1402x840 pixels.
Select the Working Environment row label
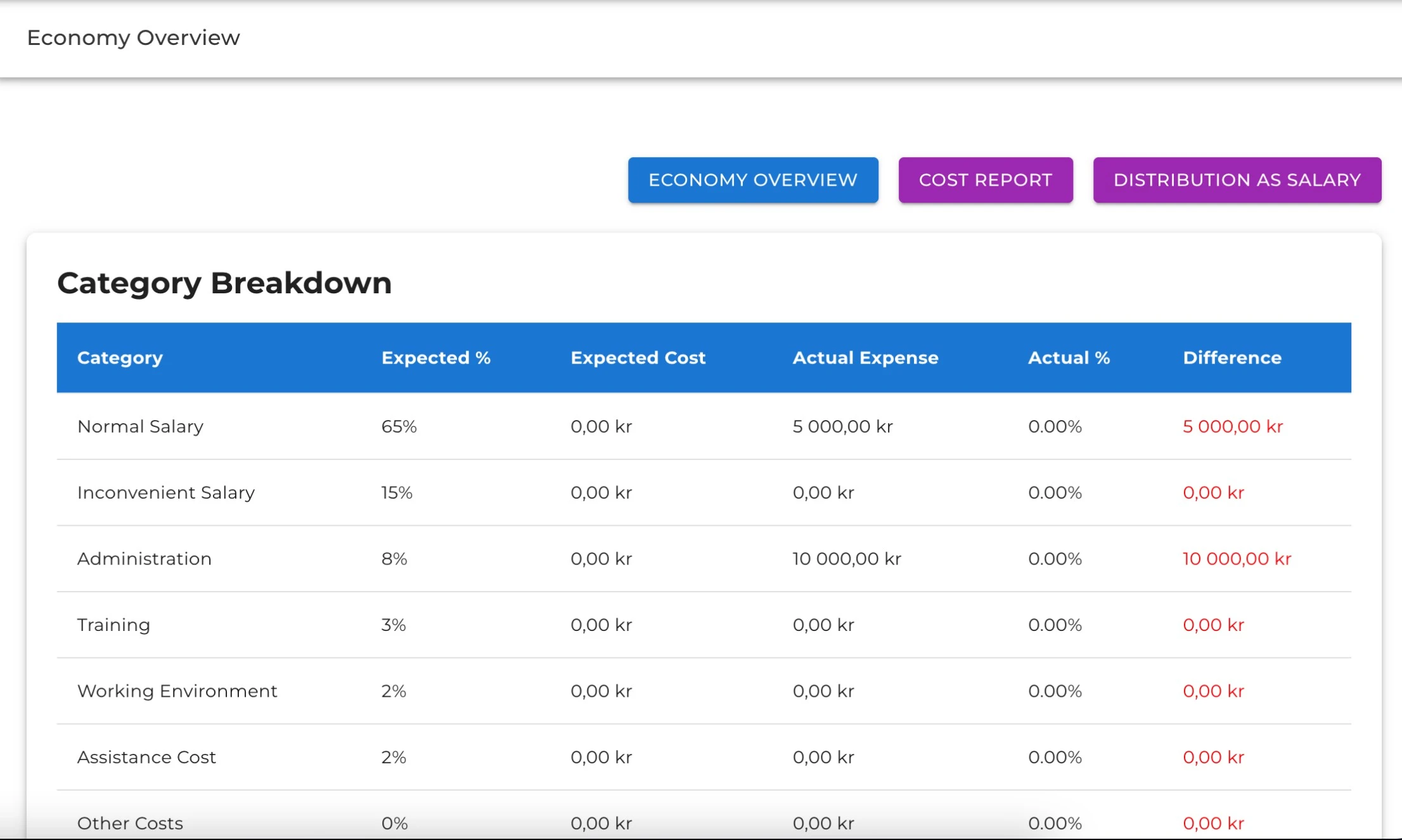click(x=177, y=690)
